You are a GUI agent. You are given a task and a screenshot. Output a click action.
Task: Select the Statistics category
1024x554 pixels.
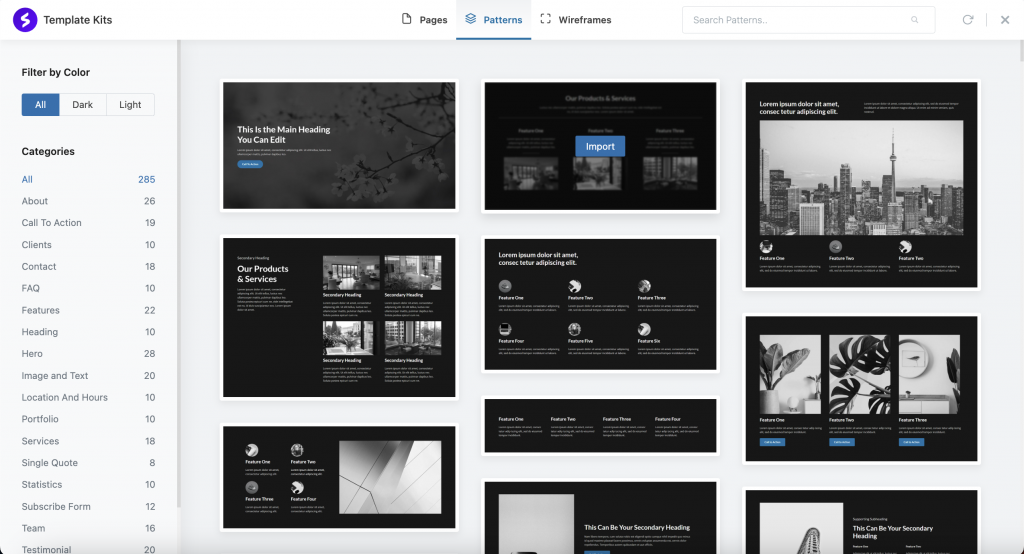88,485
